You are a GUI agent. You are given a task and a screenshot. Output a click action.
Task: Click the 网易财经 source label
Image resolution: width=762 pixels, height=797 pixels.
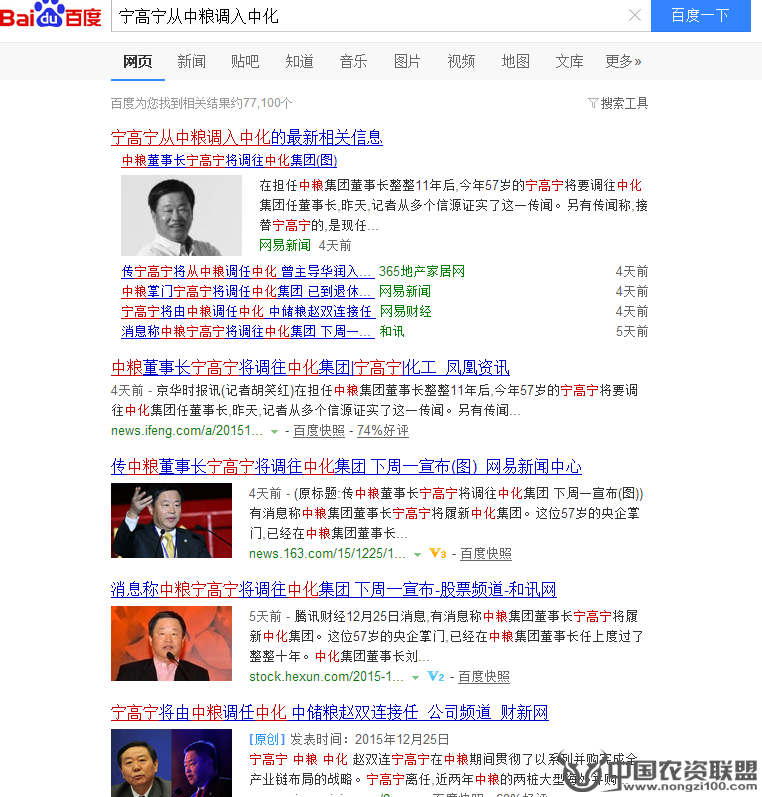pos(406,312)
